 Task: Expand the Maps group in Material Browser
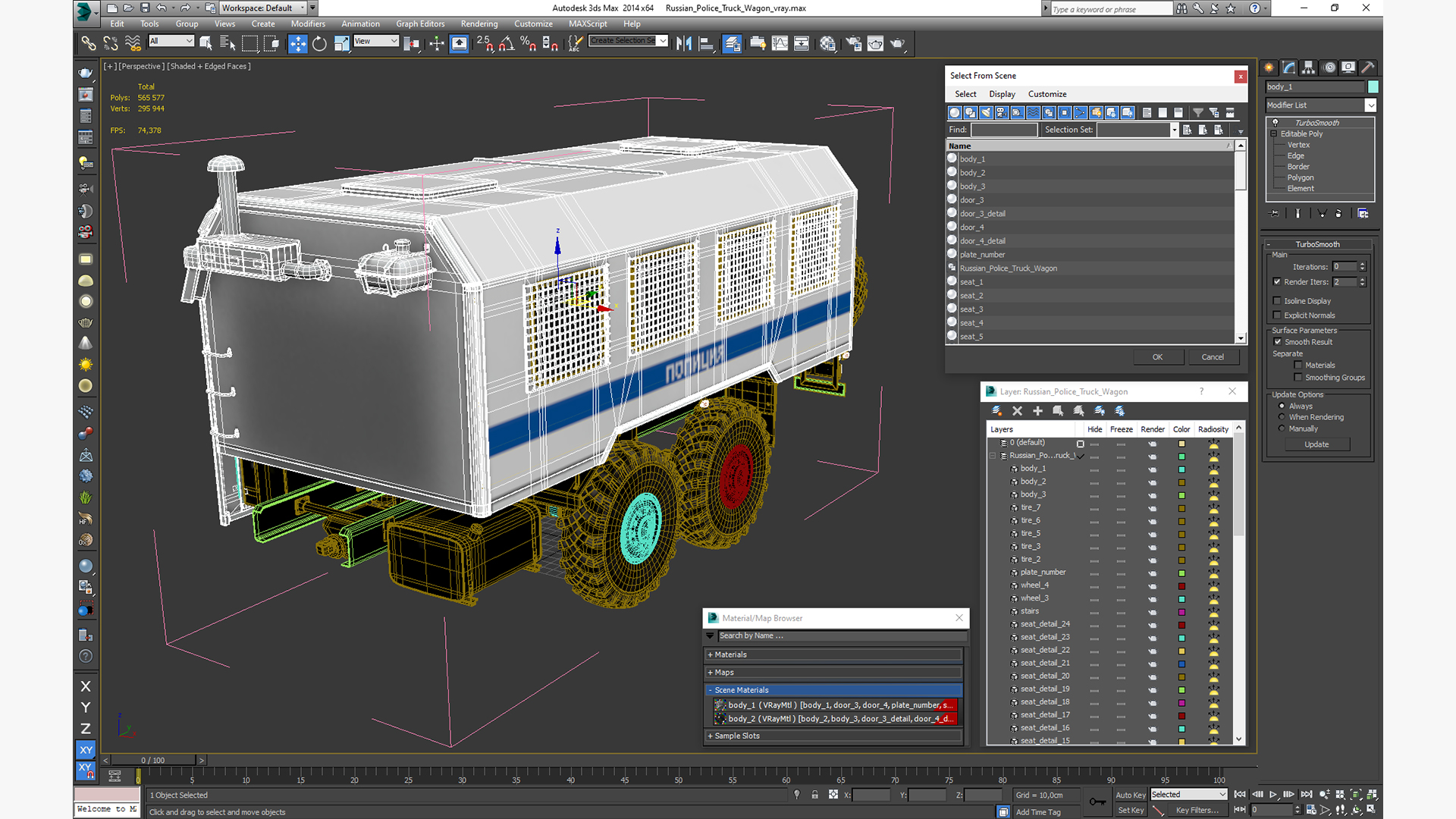click(833, 673)
